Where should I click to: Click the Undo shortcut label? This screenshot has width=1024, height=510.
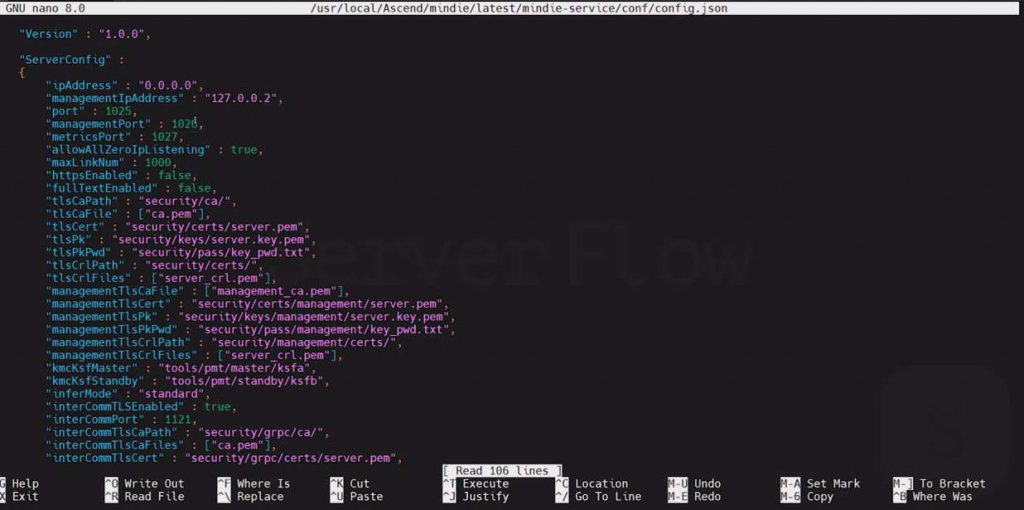706,484
